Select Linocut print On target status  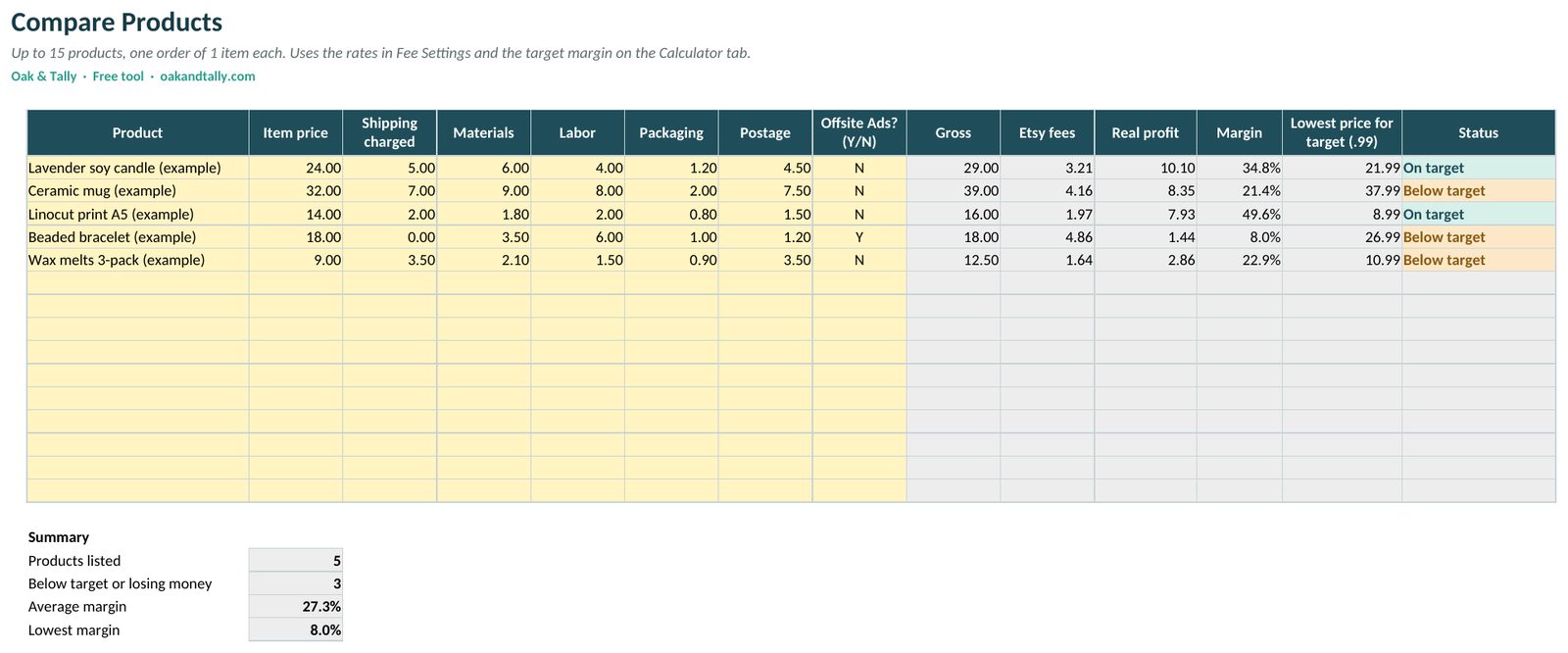tap(1478, 214)
